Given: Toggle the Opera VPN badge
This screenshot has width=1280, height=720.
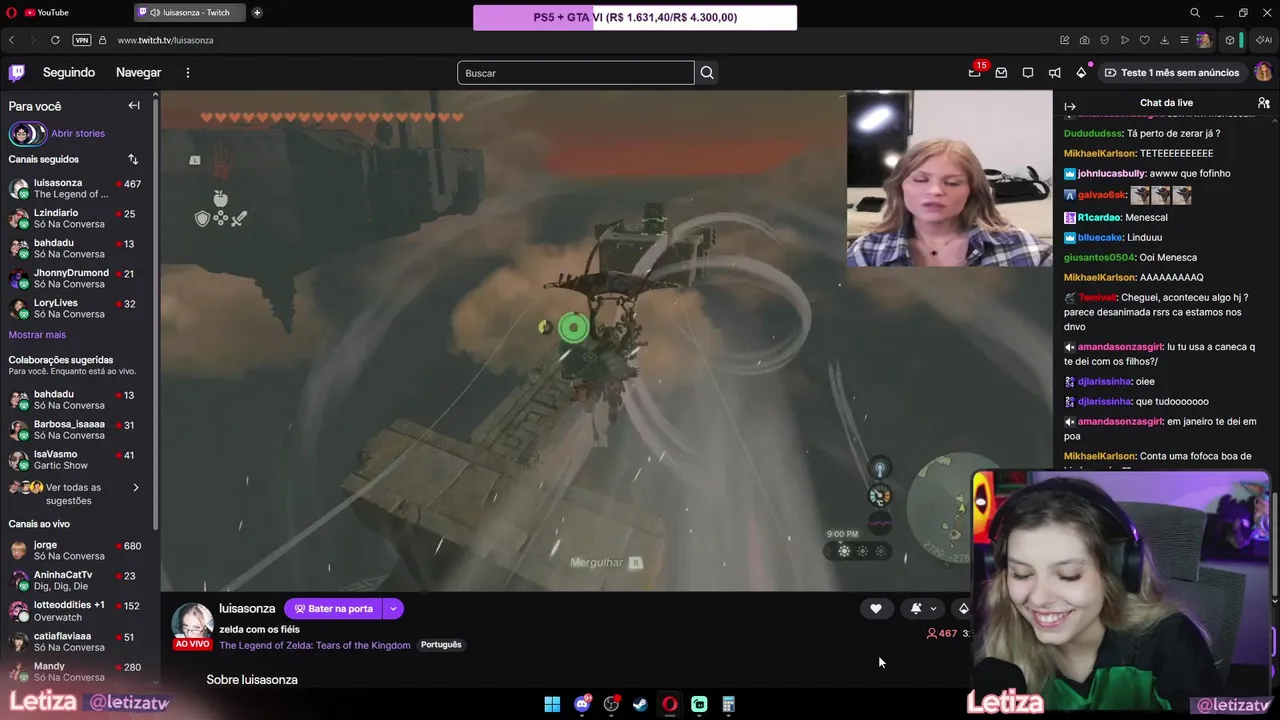Looking at the screenshot, I should tap(82, 40).
